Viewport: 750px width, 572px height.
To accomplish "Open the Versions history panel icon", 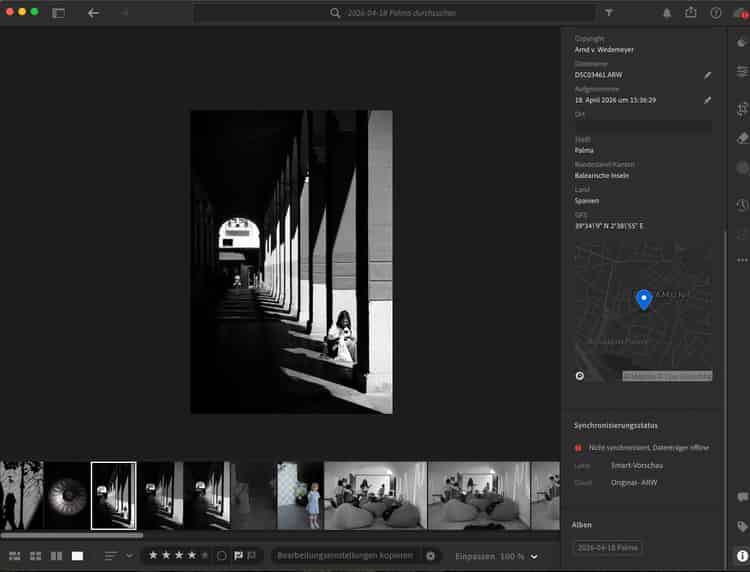I will click(742, 204).
